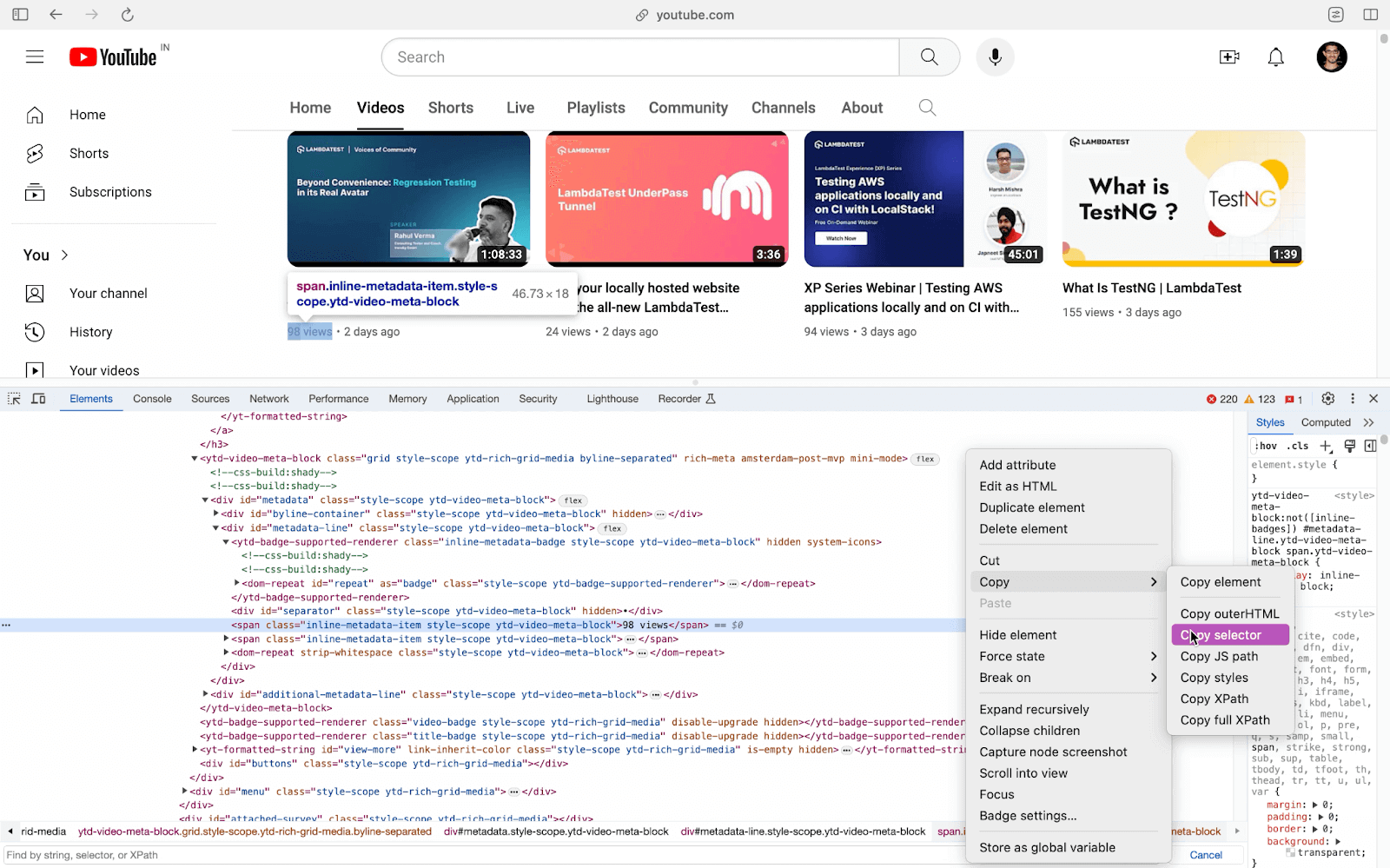
Task: Switch to the Console tab
Action: point(152,399)
